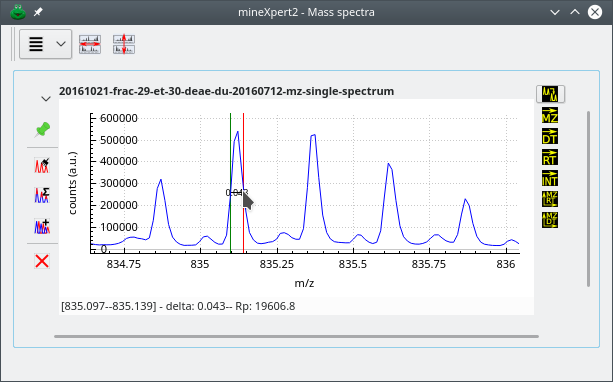Click the window pin icon in the title bar

click(38, 12)
